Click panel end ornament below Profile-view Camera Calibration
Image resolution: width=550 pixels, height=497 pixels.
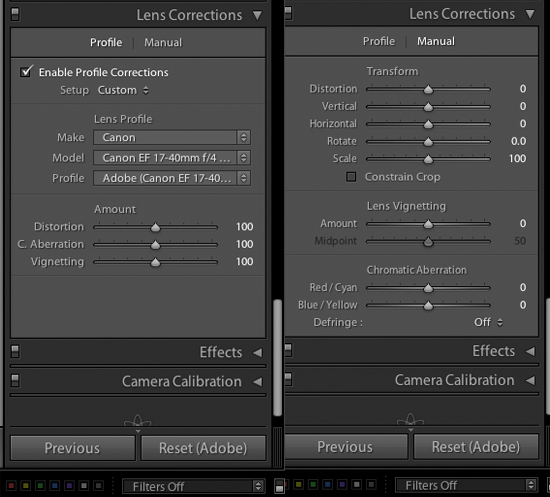[138, 421]
